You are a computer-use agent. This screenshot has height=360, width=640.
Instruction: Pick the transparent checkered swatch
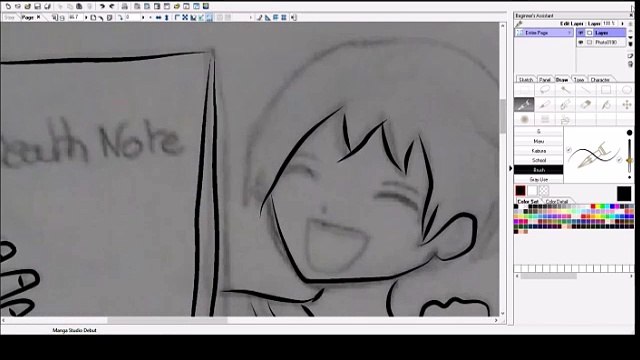click(544, 191)
